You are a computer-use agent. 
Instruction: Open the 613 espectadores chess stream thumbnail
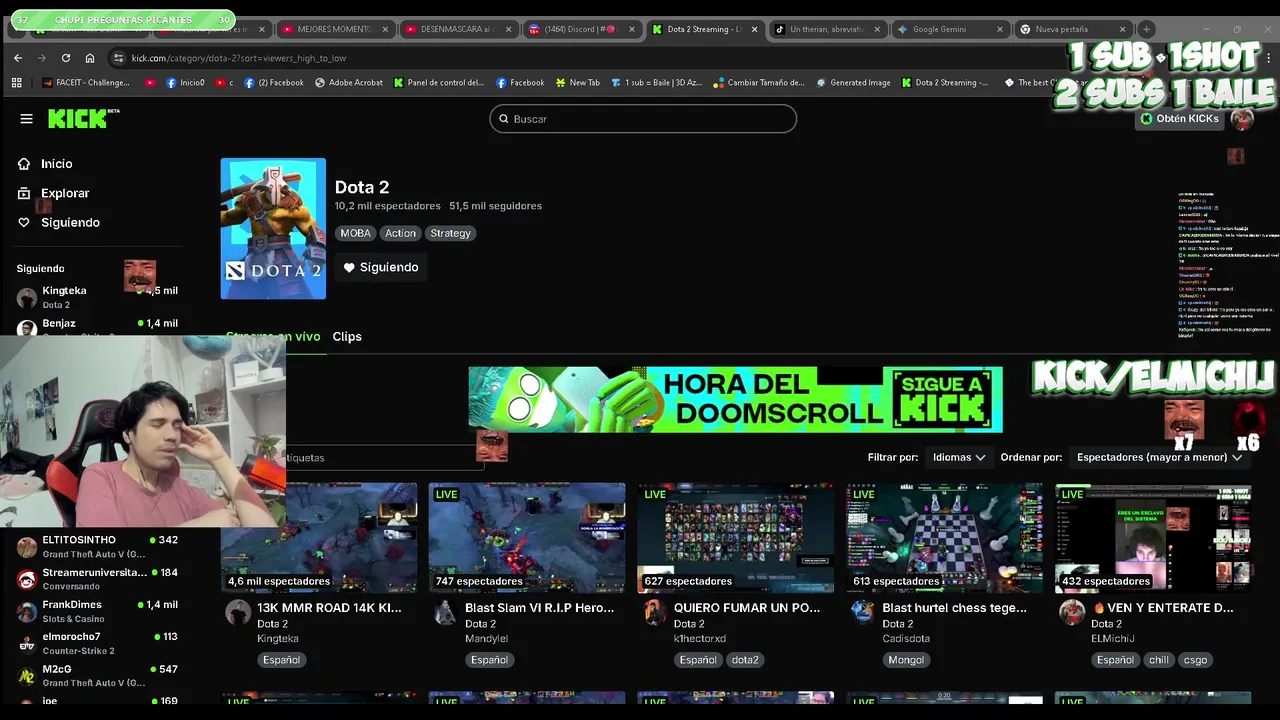click(945, 538)
